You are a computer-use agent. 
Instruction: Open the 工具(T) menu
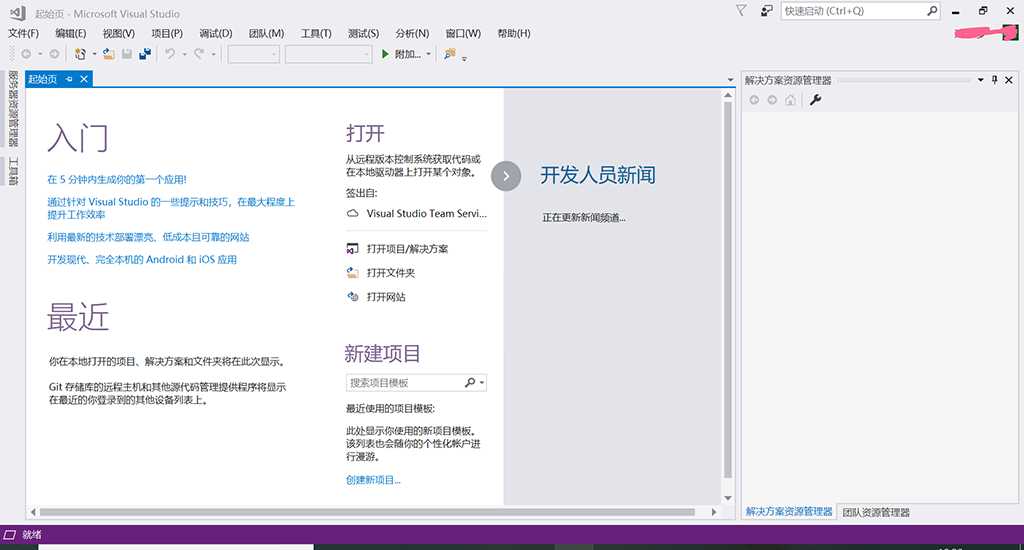tap(316, 33)
